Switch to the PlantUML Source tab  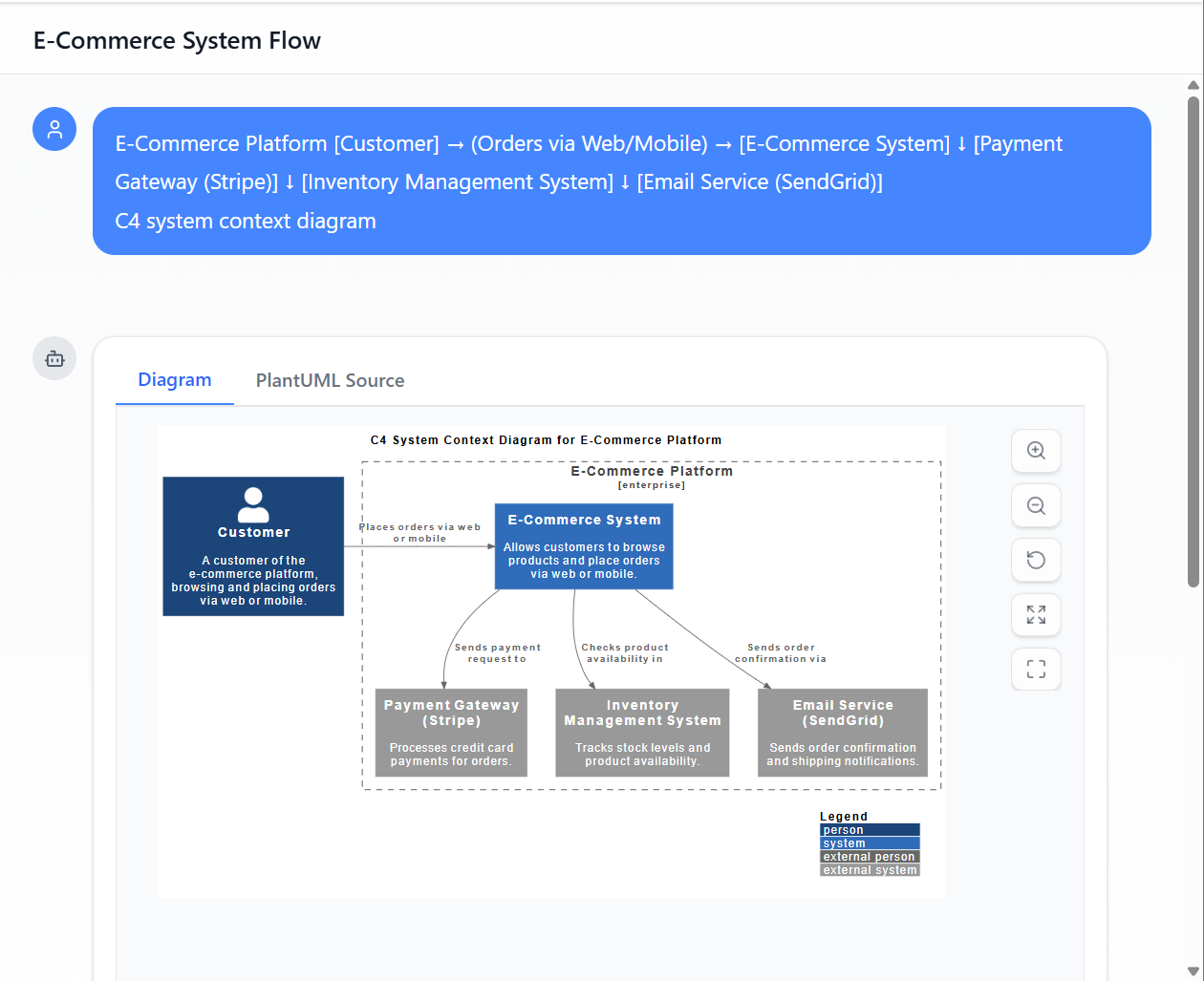(330, 380)
